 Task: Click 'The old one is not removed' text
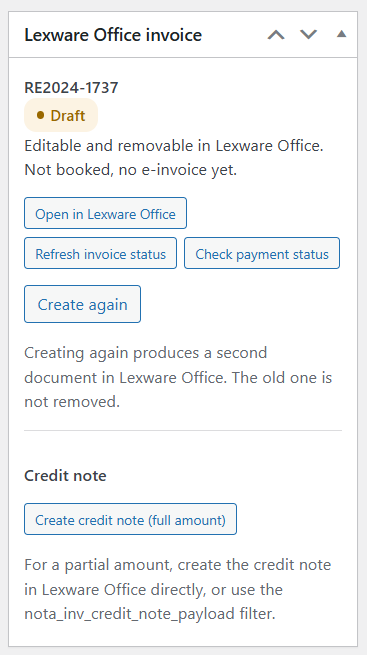(178, 390)
